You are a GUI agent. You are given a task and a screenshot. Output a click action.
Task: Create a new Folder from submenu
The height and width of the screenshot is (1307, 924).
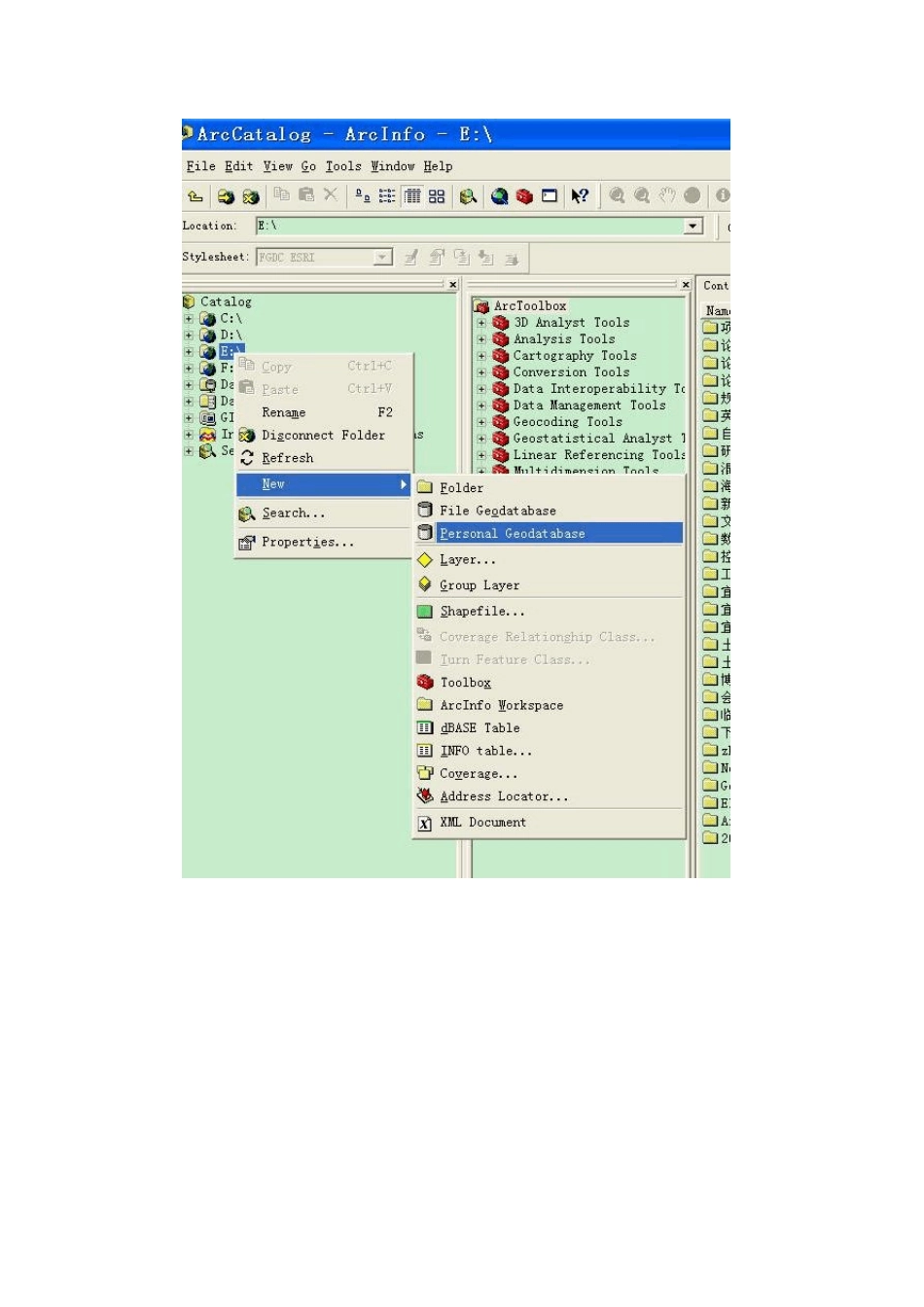550,487
